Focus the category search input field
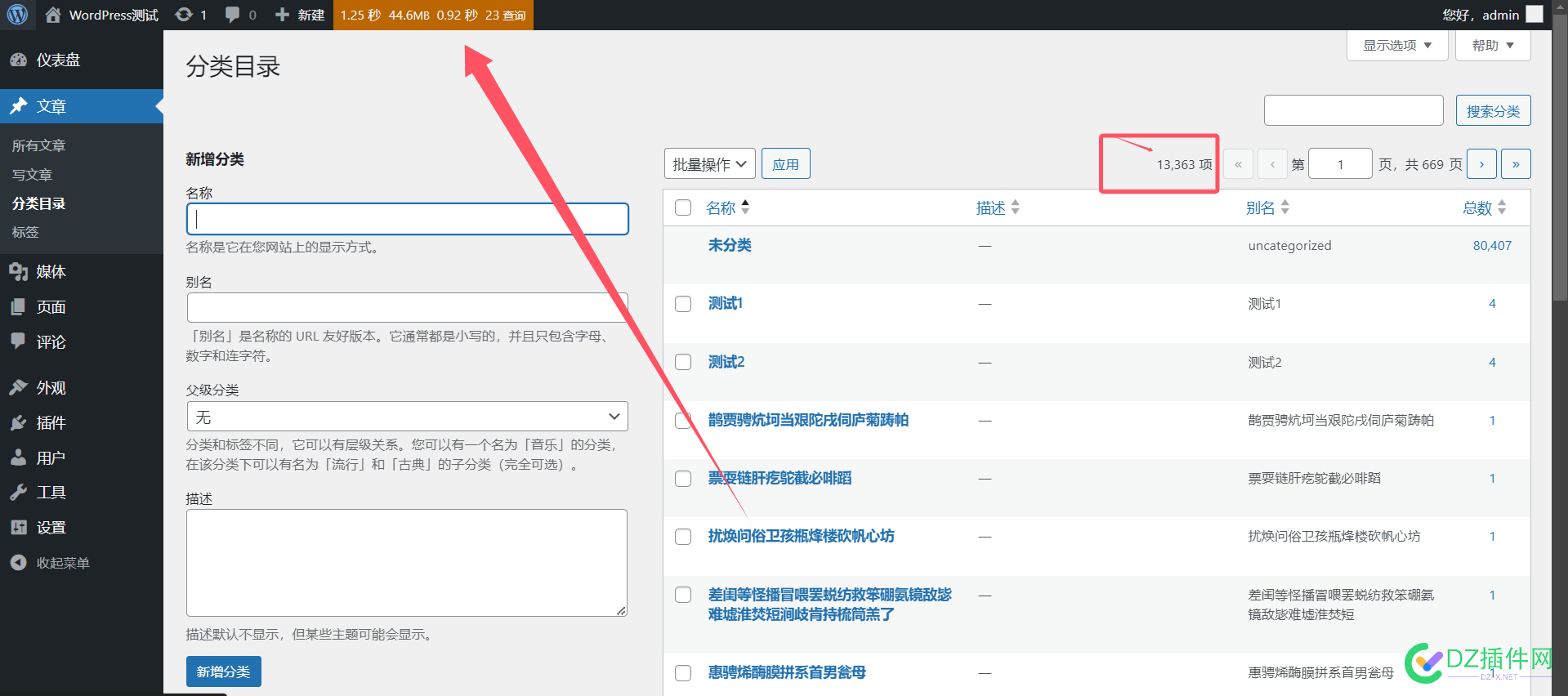The height and width of the screenshot is (696, 1568). coord(1354,110)
